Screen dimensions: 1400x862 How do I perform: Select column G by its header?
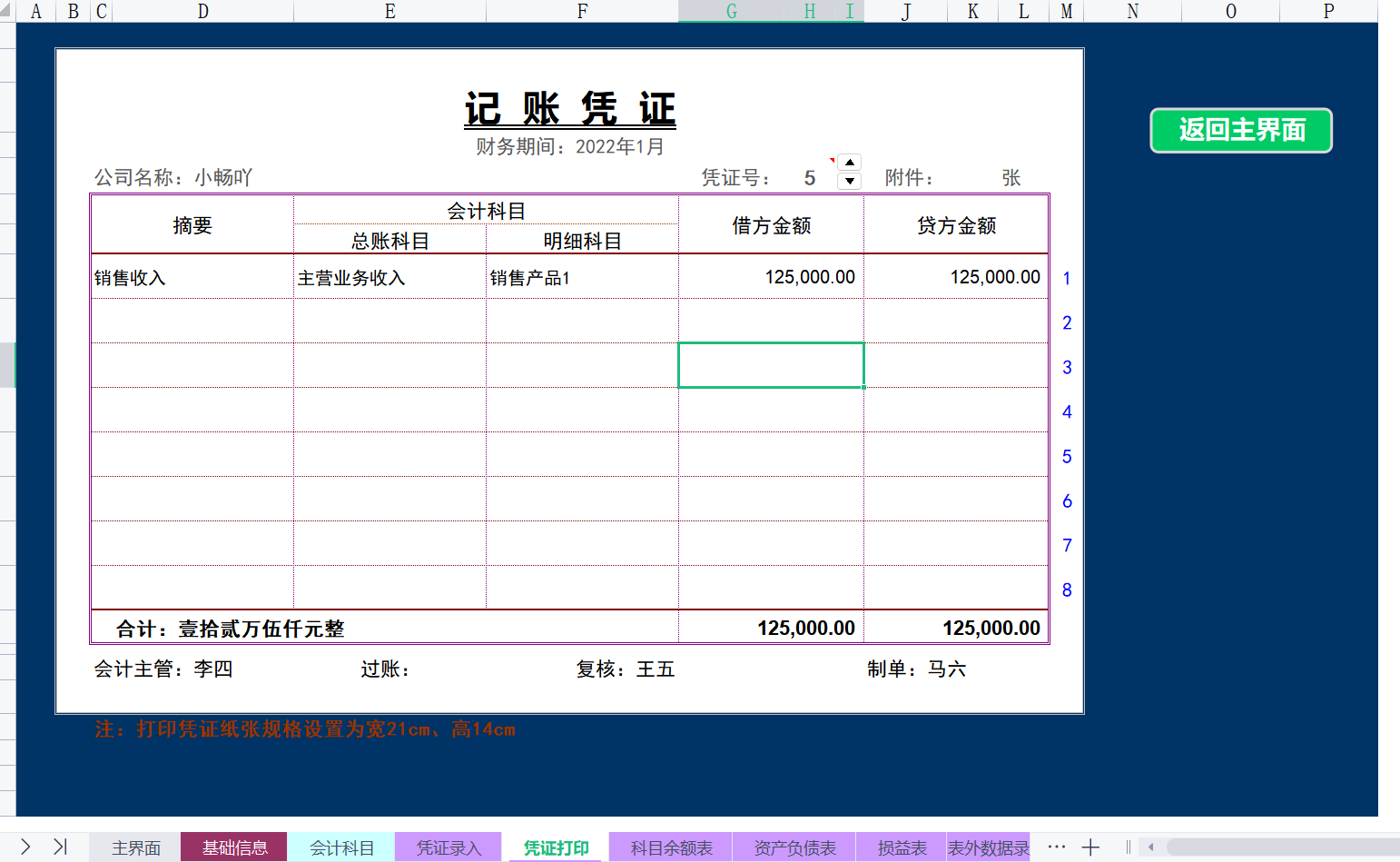[732, 11]
